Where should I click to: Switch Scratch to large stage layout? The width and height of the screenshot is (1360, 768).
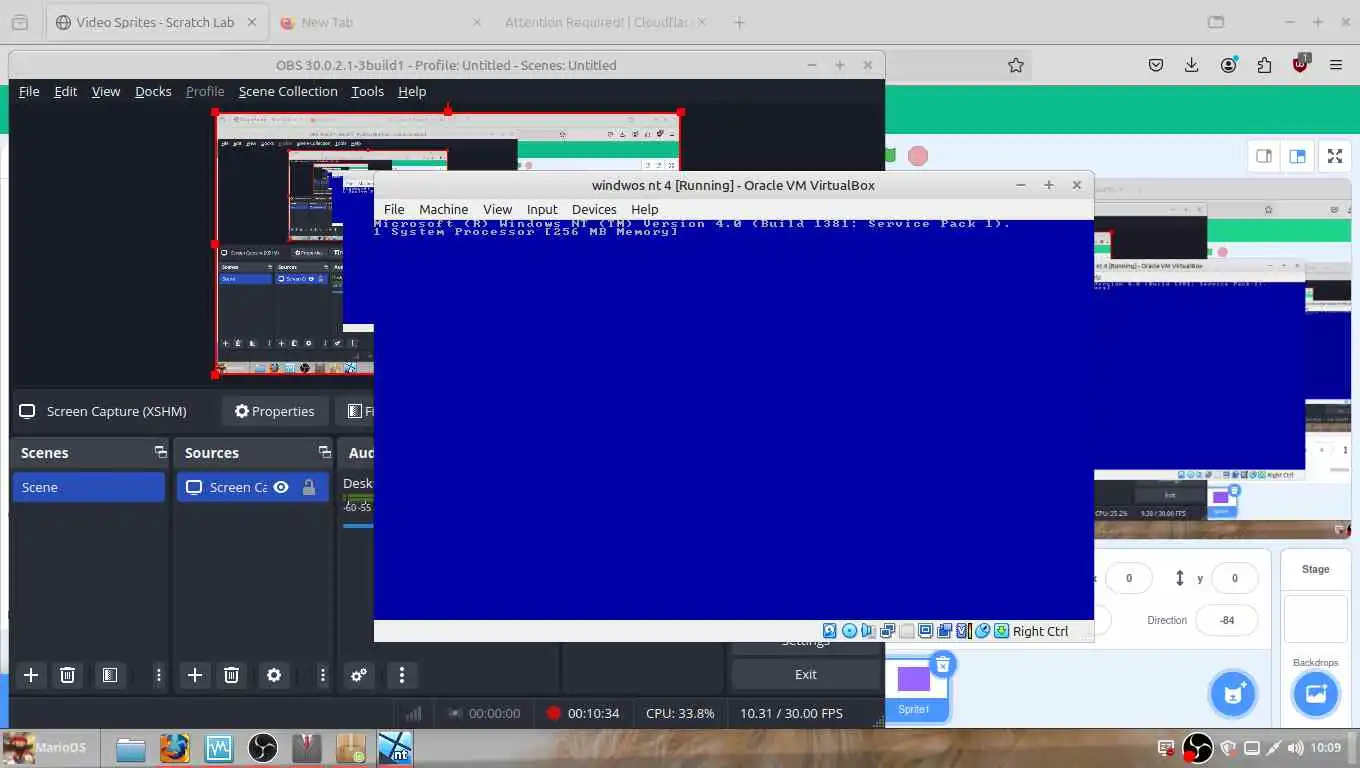click(1297, 156)
